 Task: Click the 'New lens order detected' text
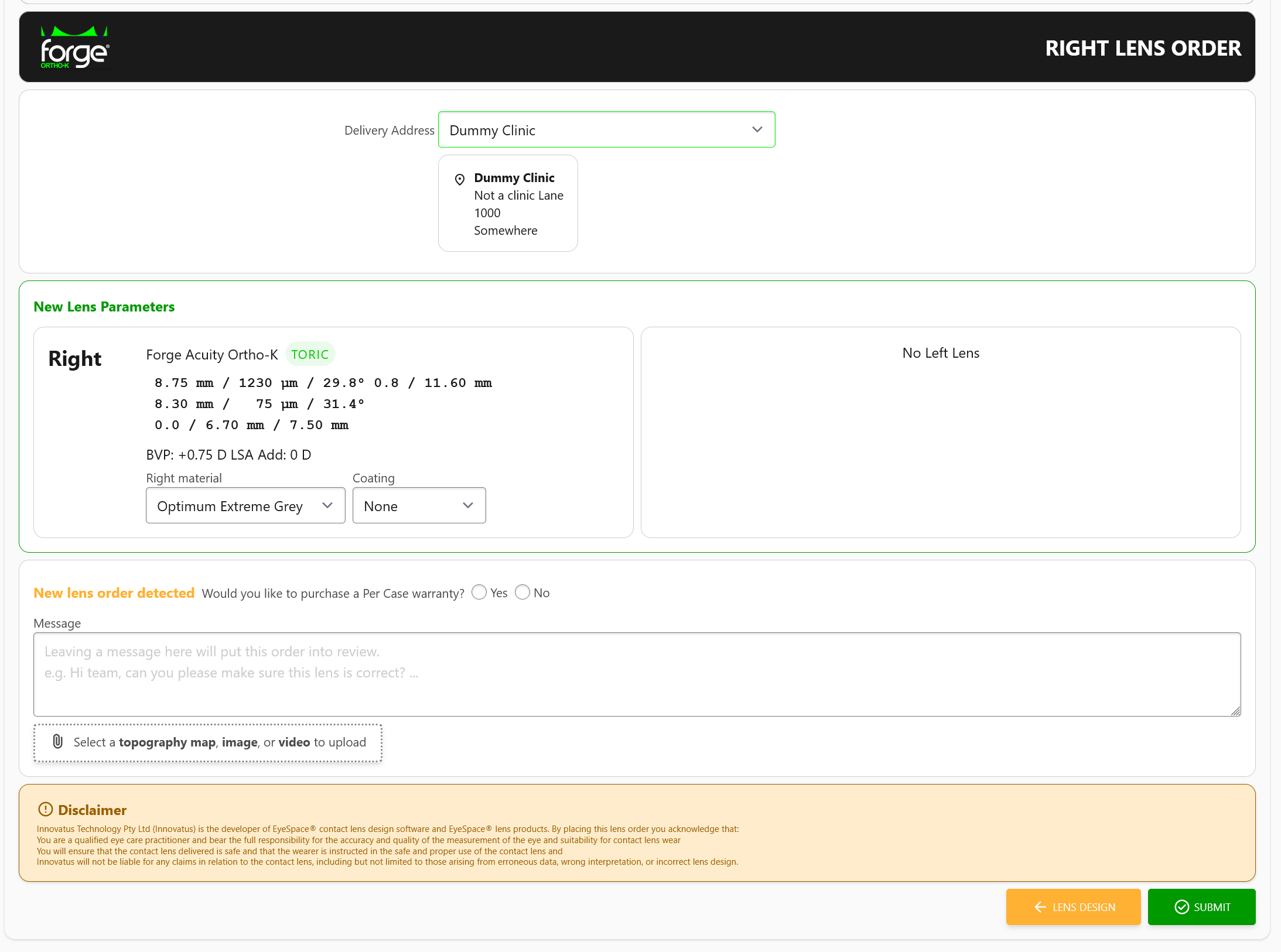[114, 593]
